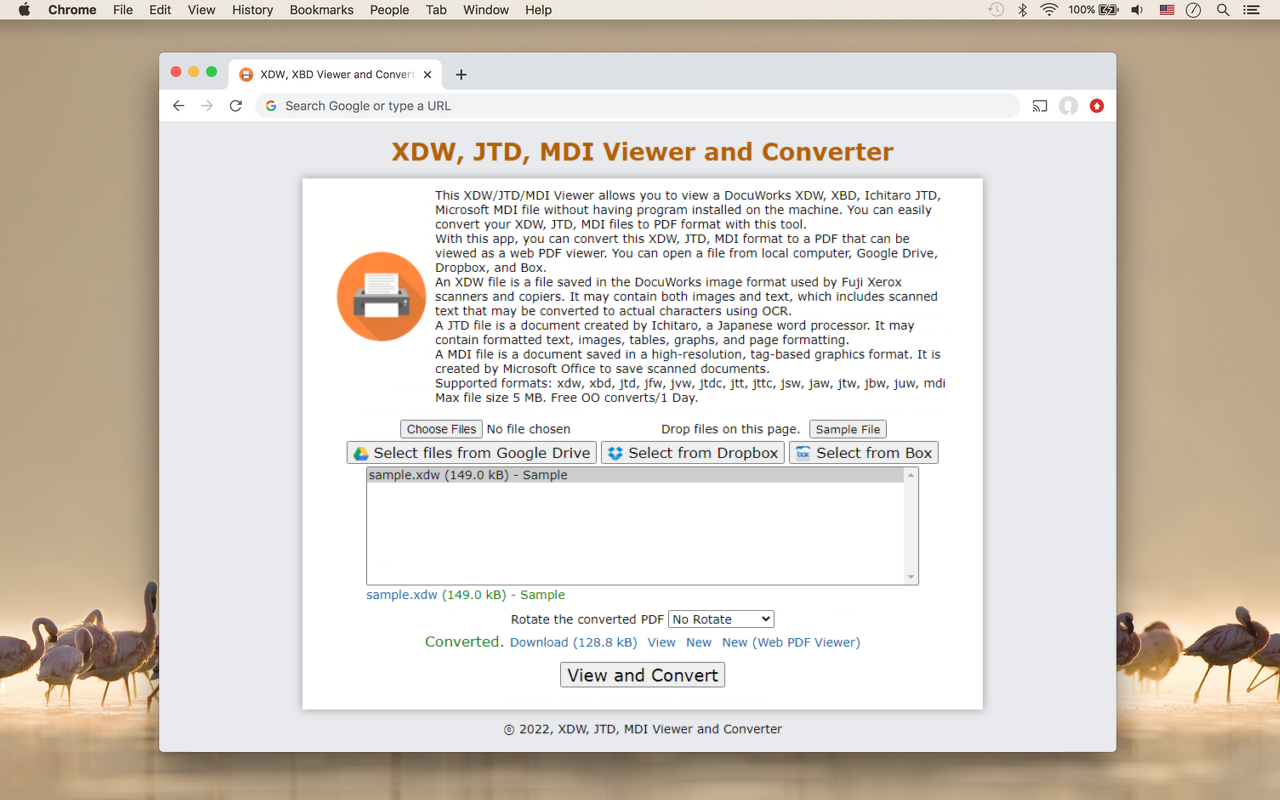Click the Bluetooth icon in the menu bar
Screen dimensions: 1280x800
[1022, 10]
